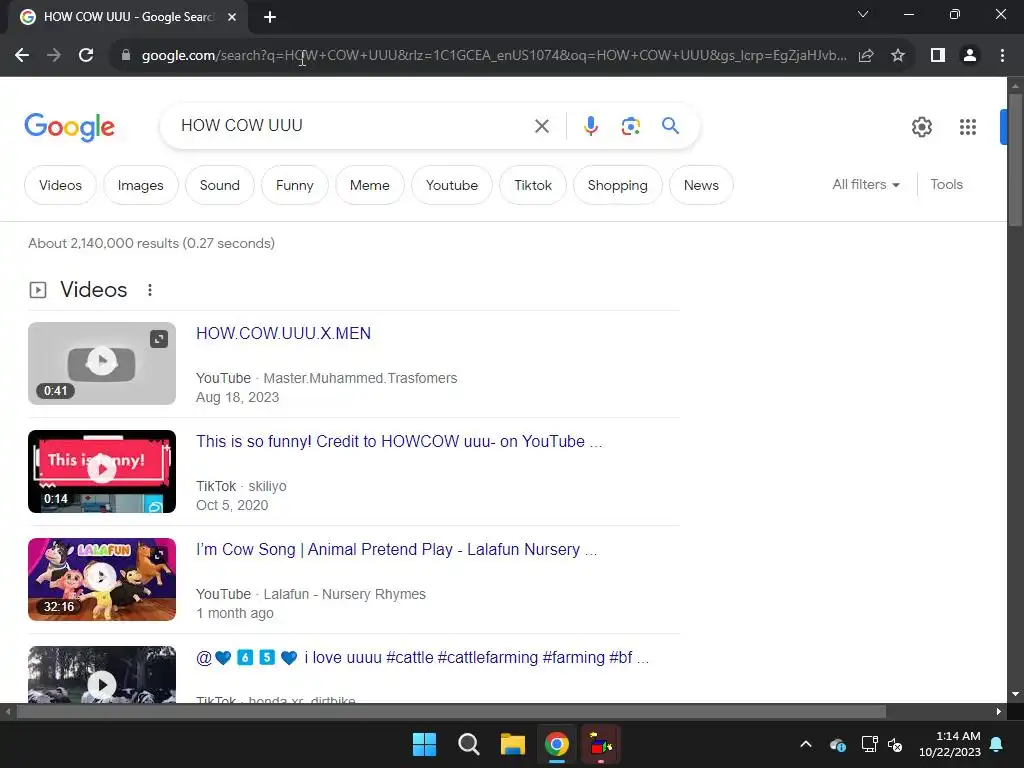This screenshot has height=768, width=1024.
Task: Go to Google homepage via logo
Action: click(x=69, y=127)
